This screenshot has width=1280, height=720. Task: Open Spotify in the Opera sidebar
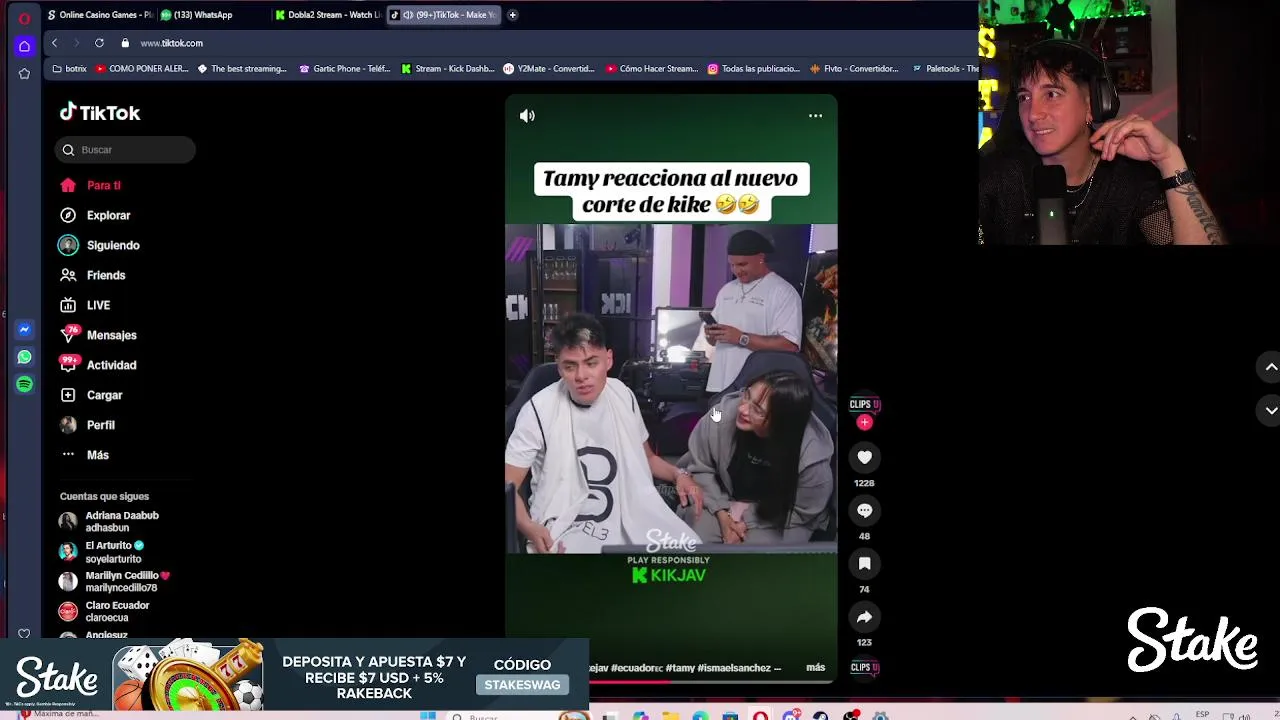[x=24, y=384]
